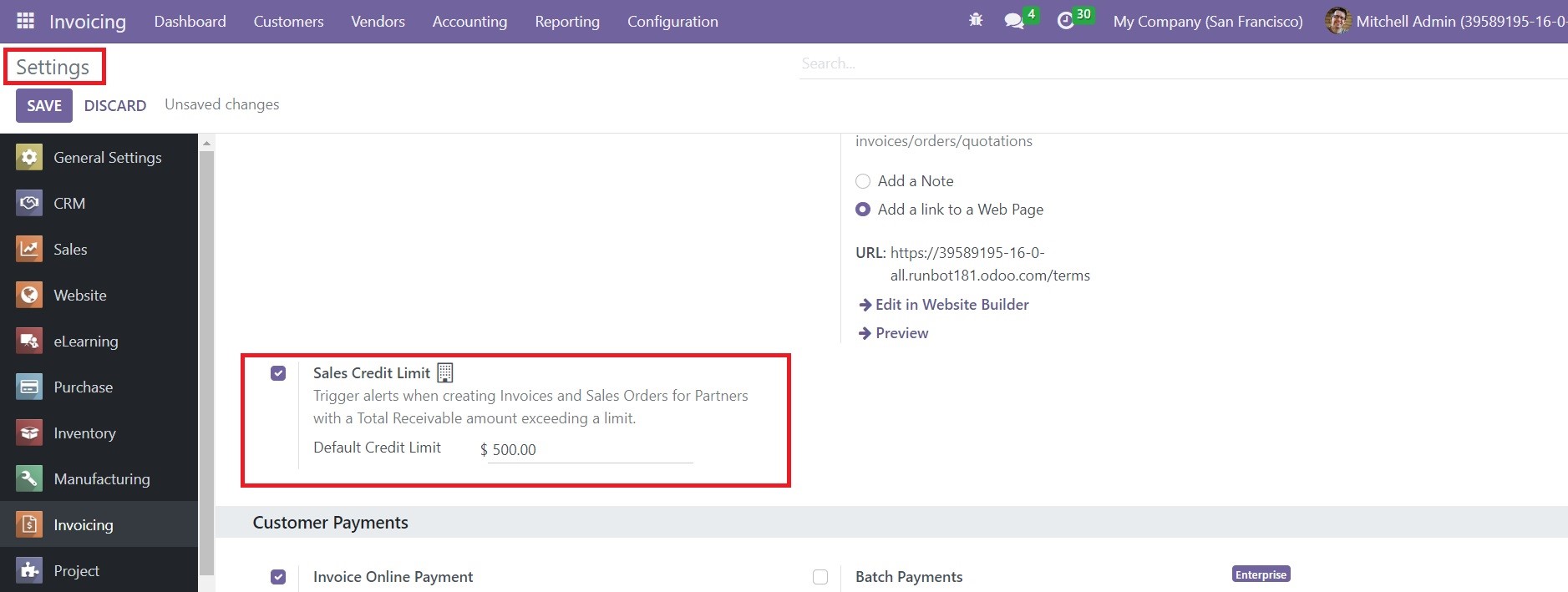Select Inventory label in sidebar
Viewport: 1568px width, 592px height.
point(84,433)
